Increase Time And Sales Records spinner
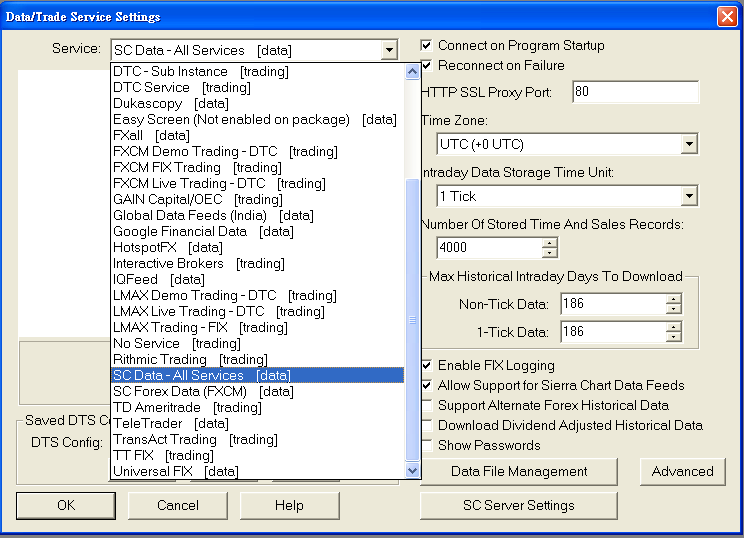Viewport: 744px width, 538px height. point(549,243)
